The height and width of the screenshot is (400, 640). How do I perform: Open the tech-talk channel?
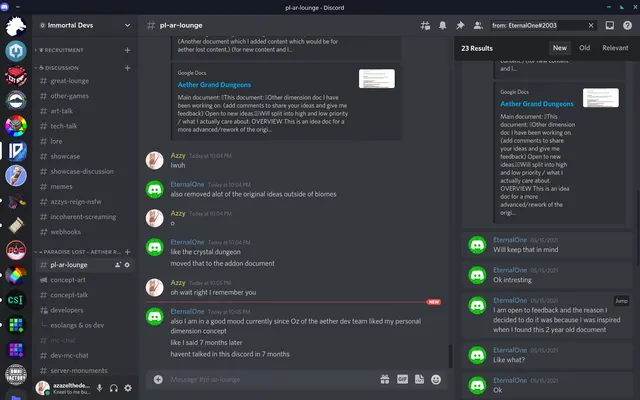point(85,126)
